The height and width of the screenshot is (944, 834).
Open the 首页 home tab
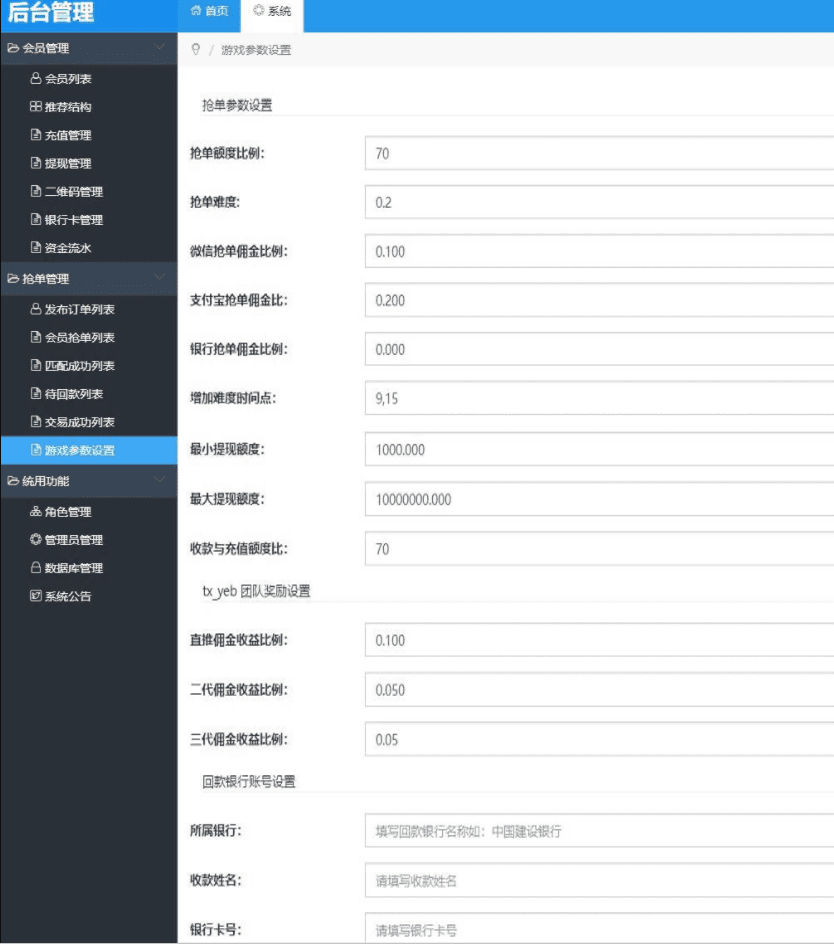point(209,11)
